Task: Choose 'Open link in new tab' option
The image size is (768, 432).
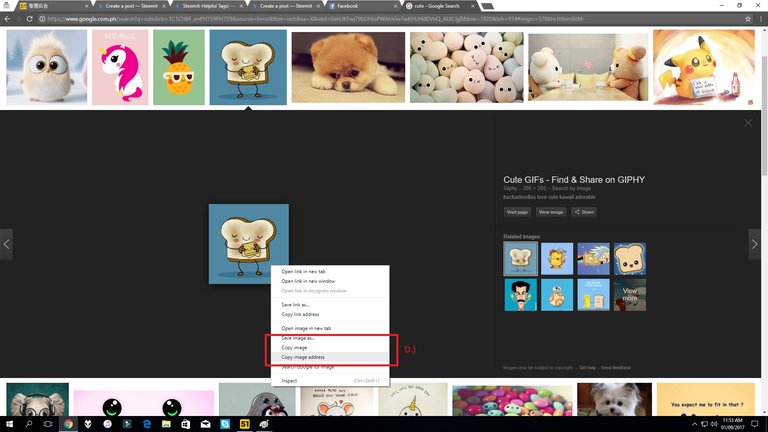Action: (303, 271)
